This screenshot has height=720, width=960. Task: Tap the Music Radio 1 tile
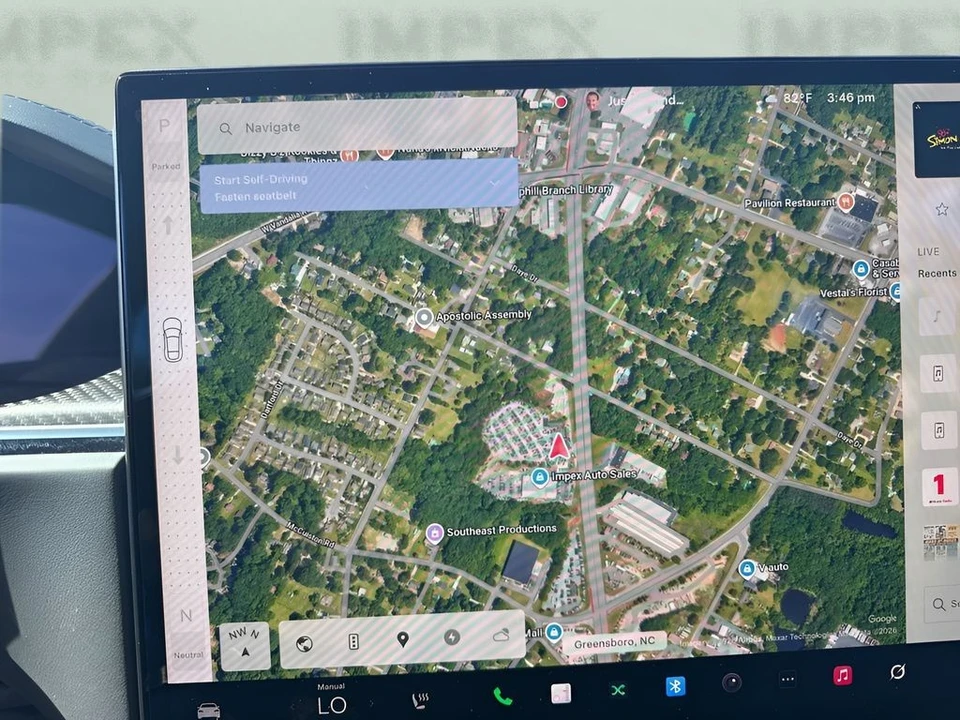tap(940, 487)
